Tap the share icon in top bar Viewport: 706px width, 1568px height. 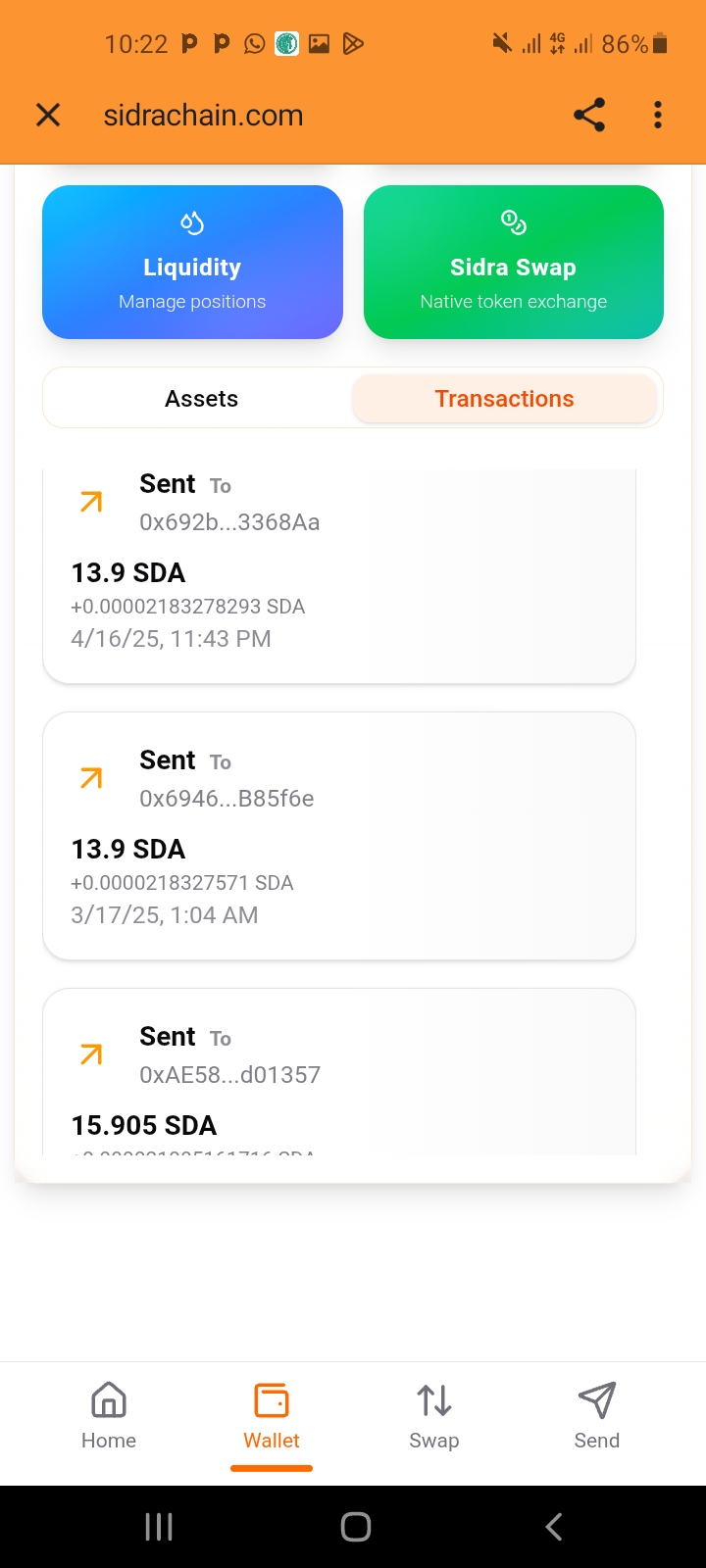pyautogui.click(x=589, y=115)
